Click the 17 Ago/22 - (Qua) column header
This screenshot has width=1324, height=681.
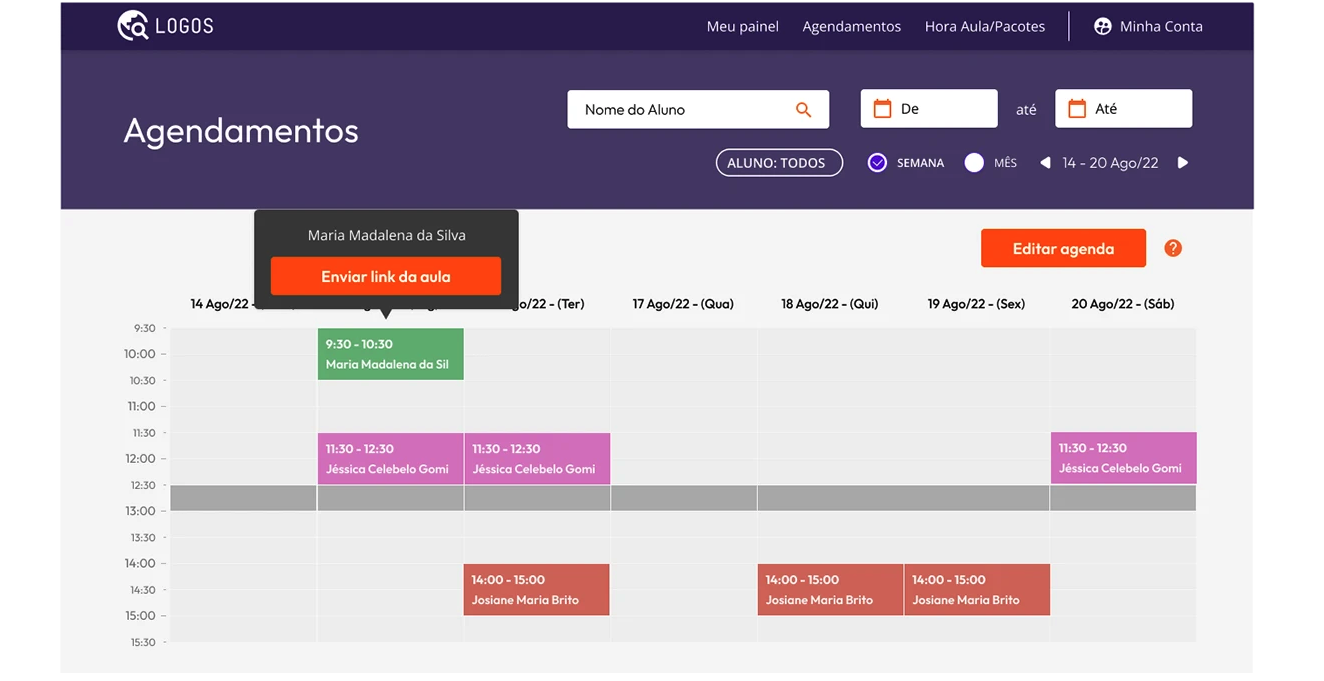683,304
